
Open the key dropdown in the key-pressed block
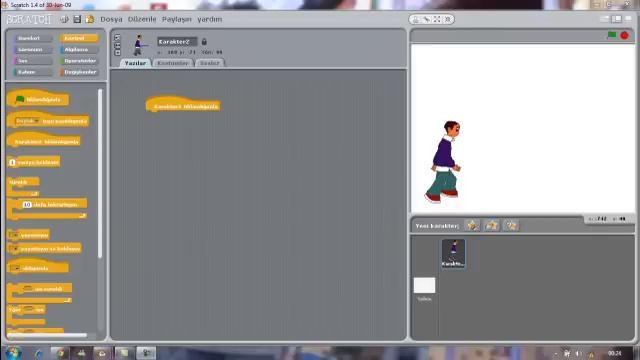tap(27, 121)
